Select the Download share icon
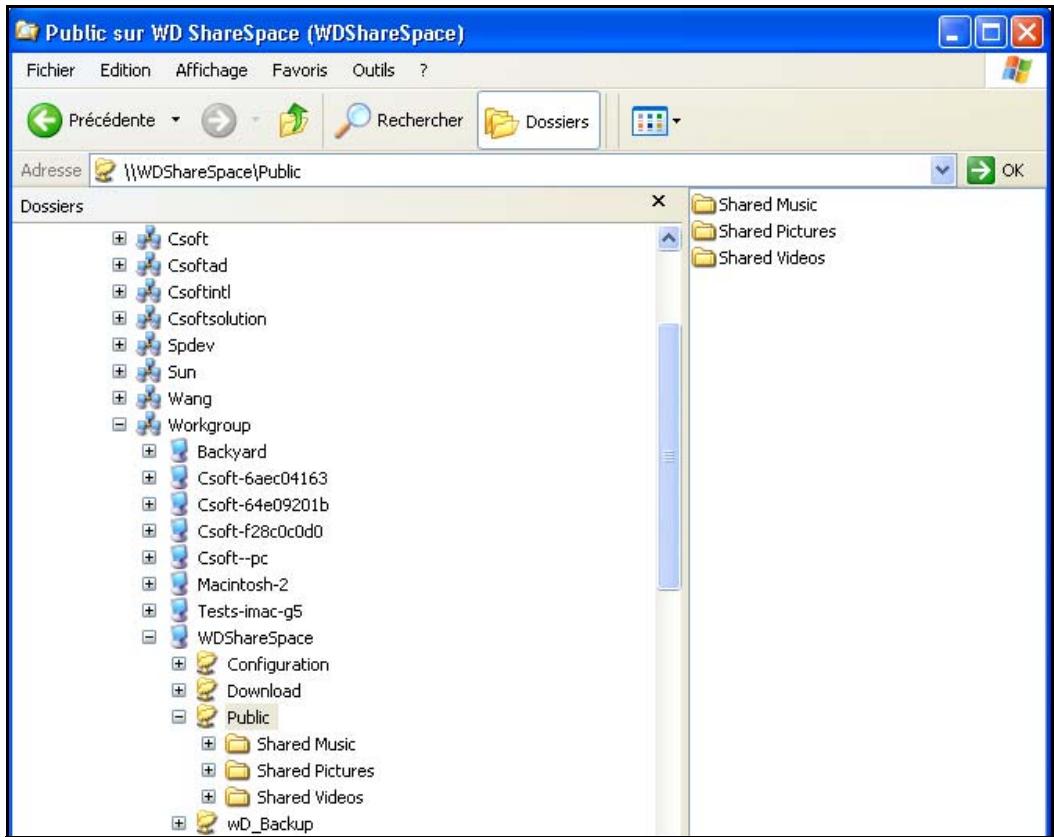This screenshot has height=837, width=1054. (207, 690)
